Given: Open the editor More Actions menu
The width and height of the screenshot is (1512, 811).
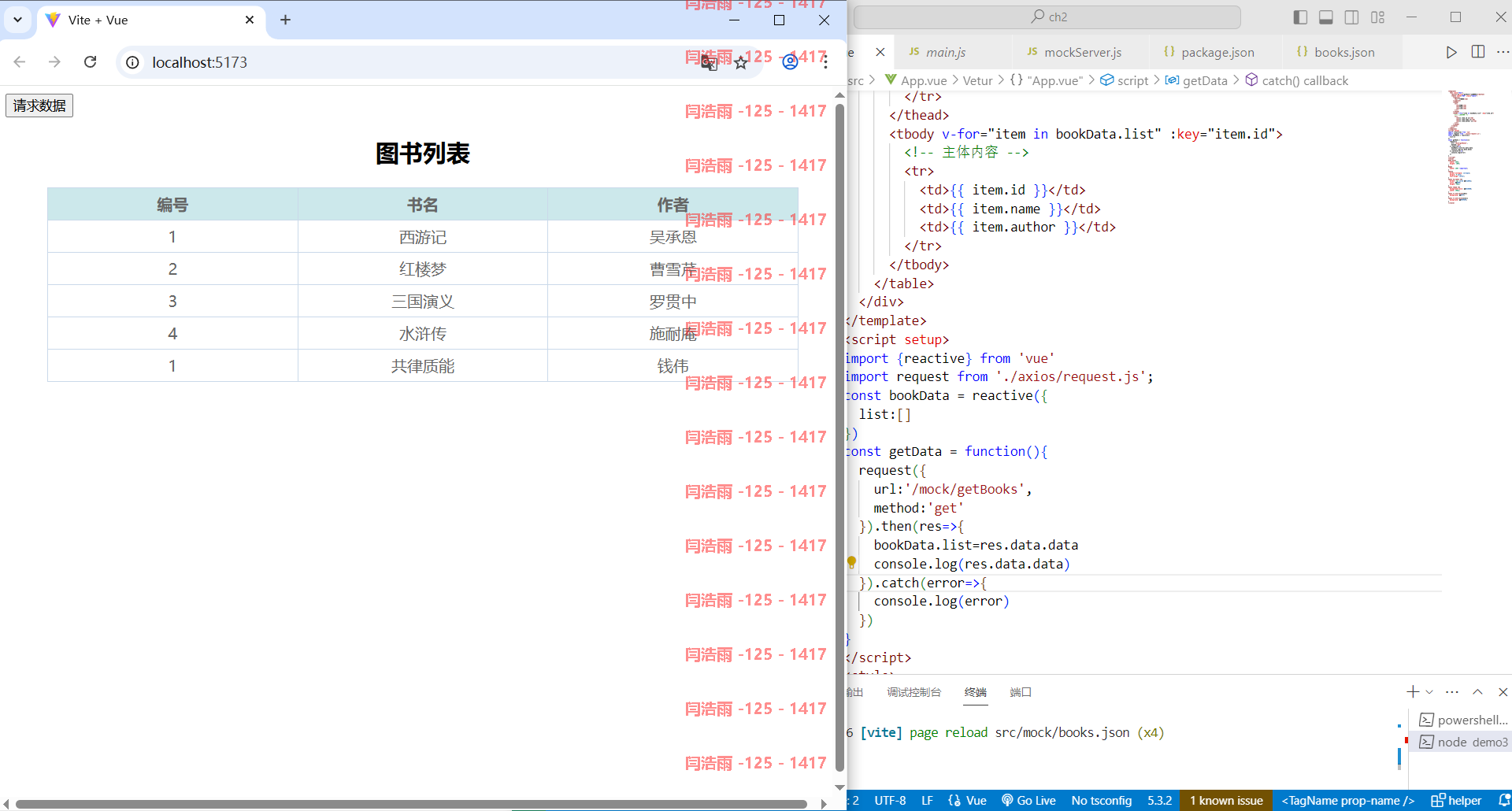Looking at the screenshot, I should [x=1503, y=52].
